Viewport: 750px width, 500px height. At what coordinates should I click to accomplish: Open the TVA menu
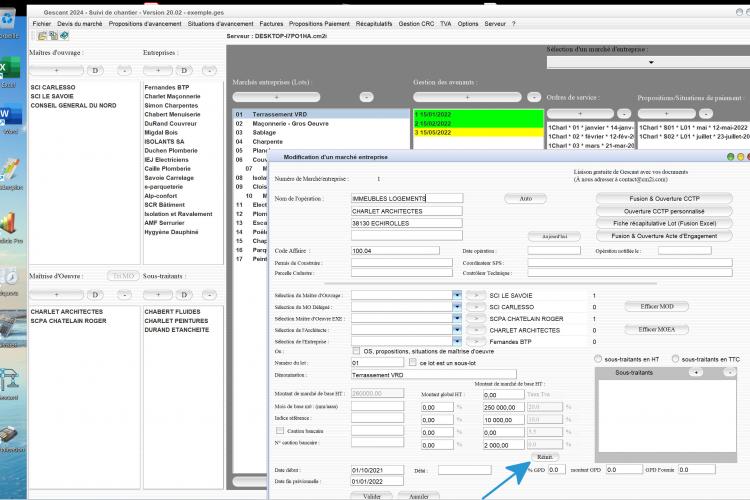click(445, 24)
